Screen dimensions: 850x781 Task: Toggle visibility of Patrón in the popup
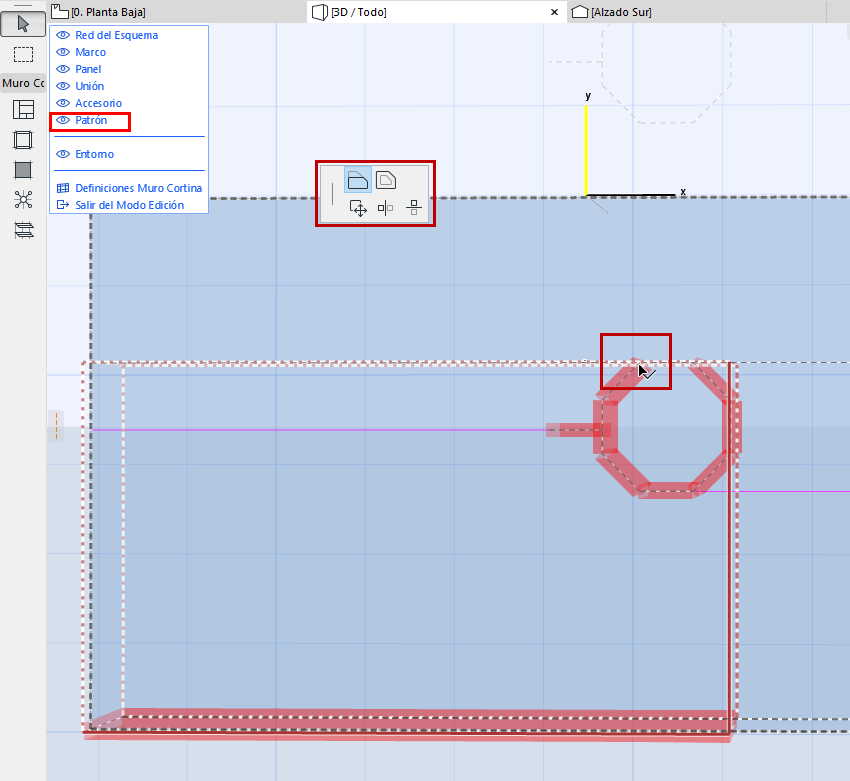coord(62,120)
